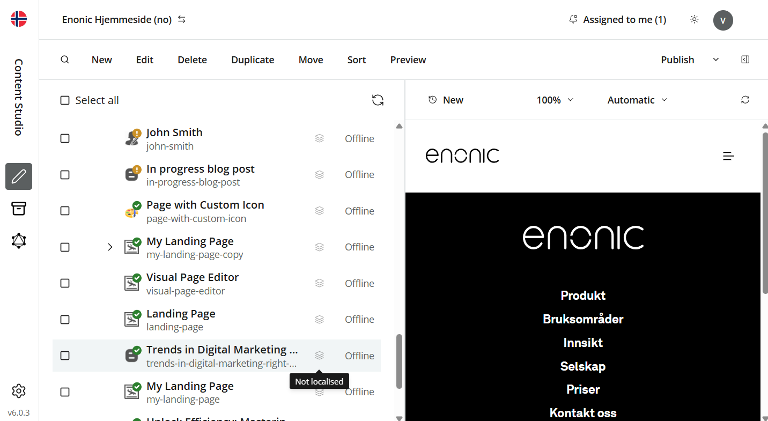Click the Edit toolbar action
The image size is (768, 421).
tap(144, 60)
